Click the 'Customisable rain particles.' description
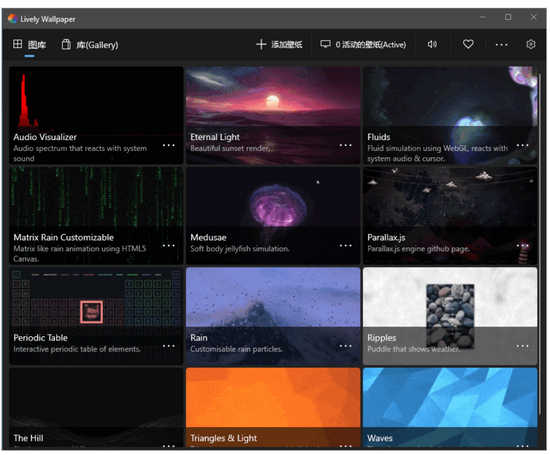This screenshot has width=550, height=455. pos(236,349)
